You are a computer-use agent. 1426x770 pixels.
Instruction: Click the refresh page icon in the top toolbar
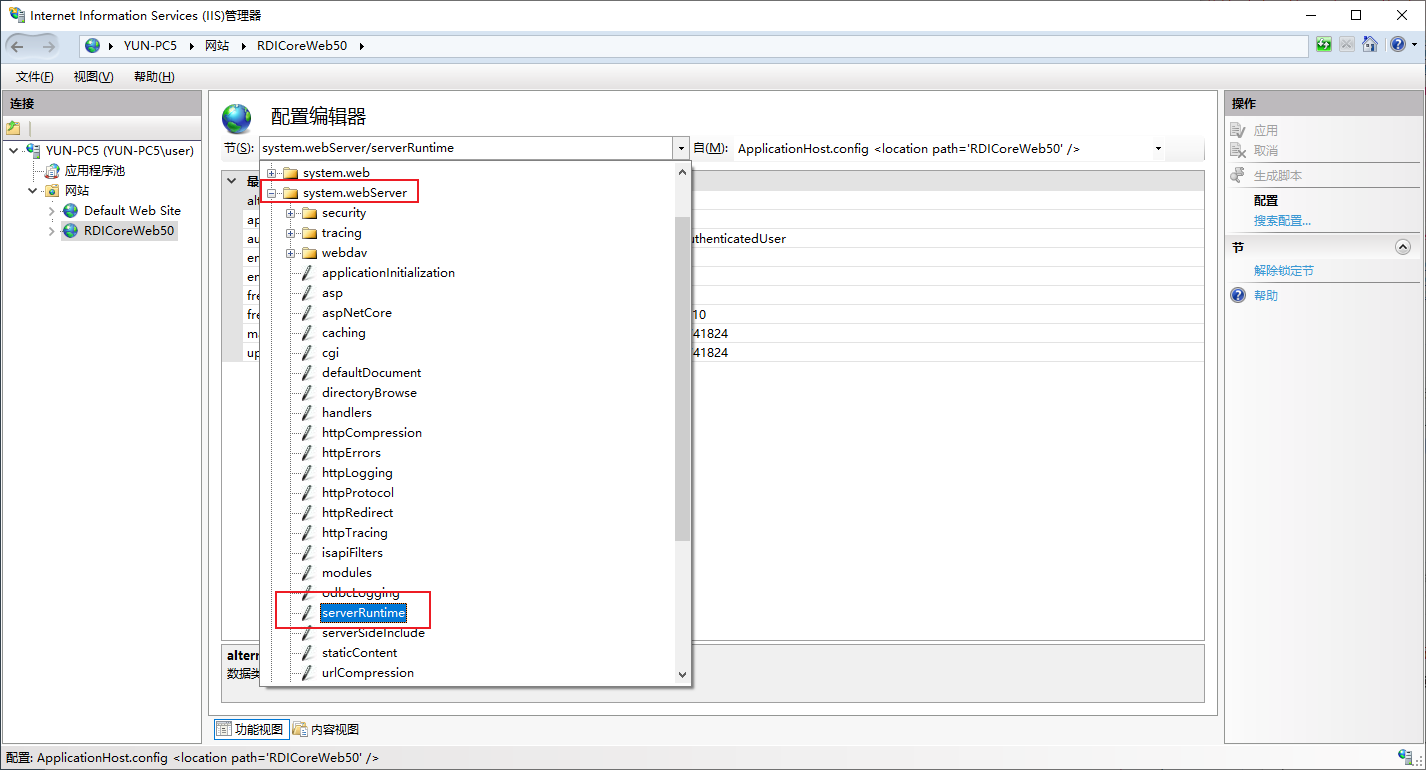tap(1324, 45)
